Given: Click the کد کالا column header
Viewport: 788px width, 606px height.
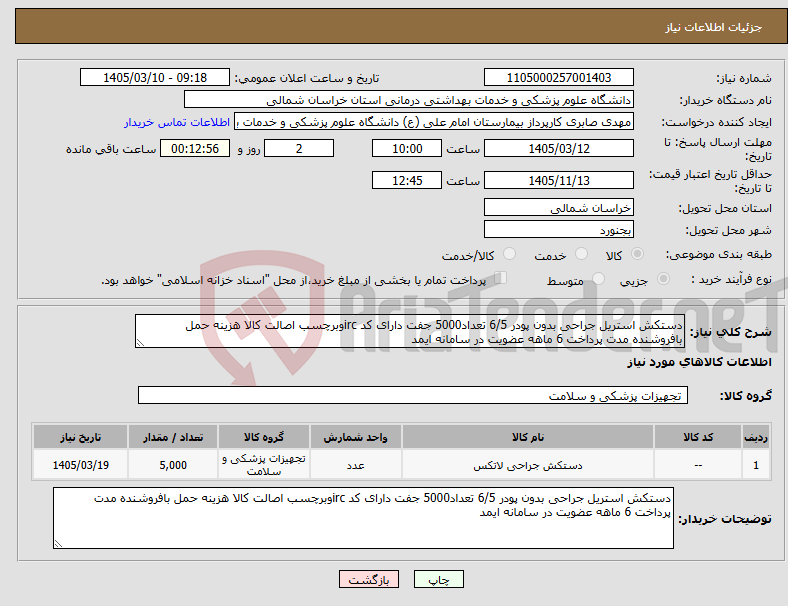Looking at the screenshot, I should click(x=698, y=437).
